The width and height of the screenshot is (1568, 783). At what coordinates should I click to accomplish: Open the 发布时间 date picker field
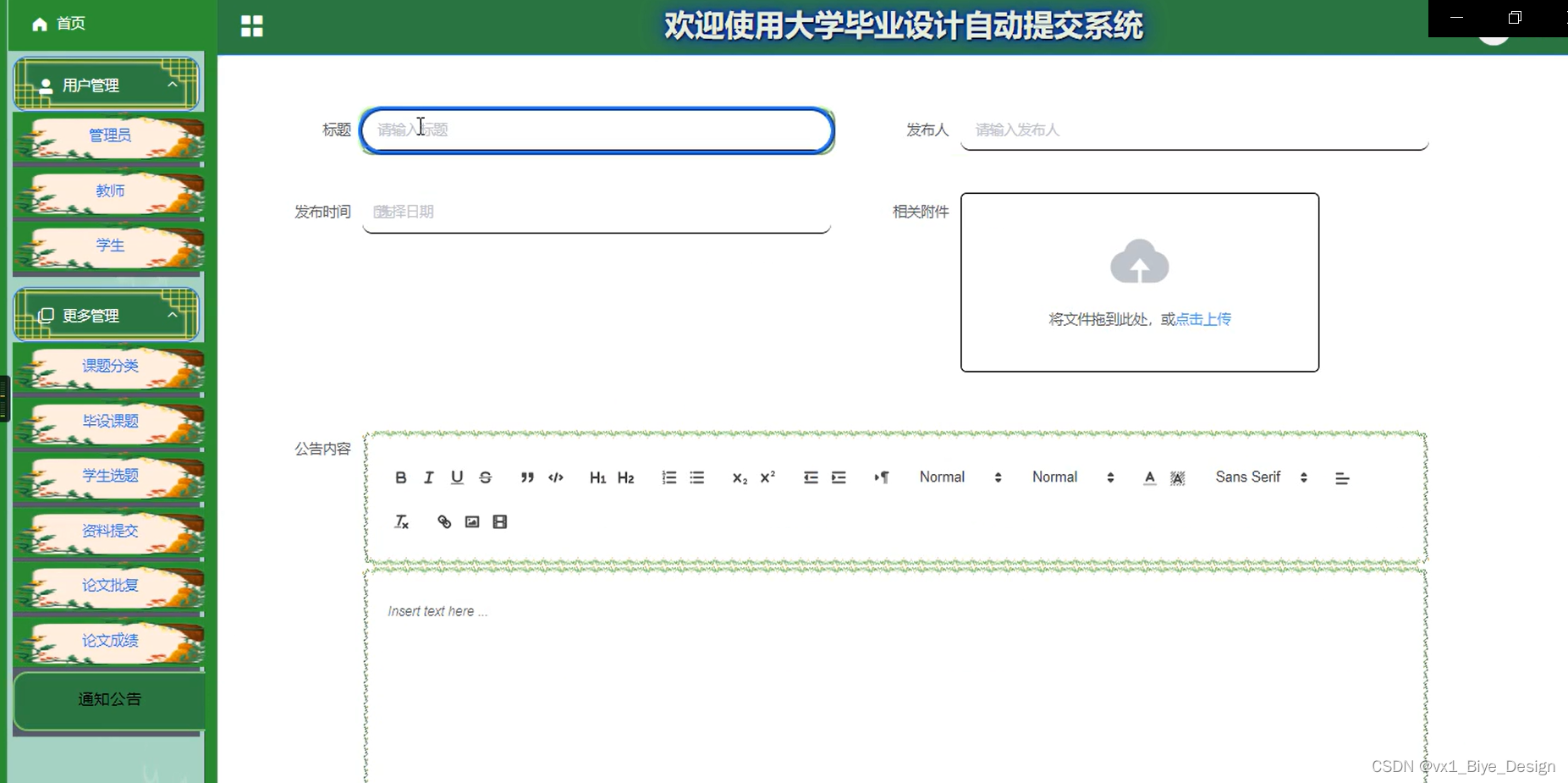pyautogui.click(x=597, y=212)
